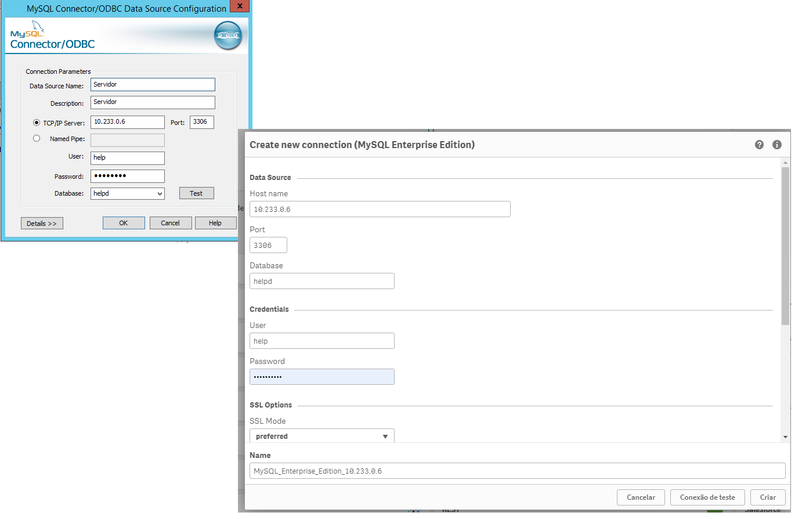The width and height of the screenshot is (802, 519).
Task: Click the Password field in ODBC dialog
Action: click(127, 176)
